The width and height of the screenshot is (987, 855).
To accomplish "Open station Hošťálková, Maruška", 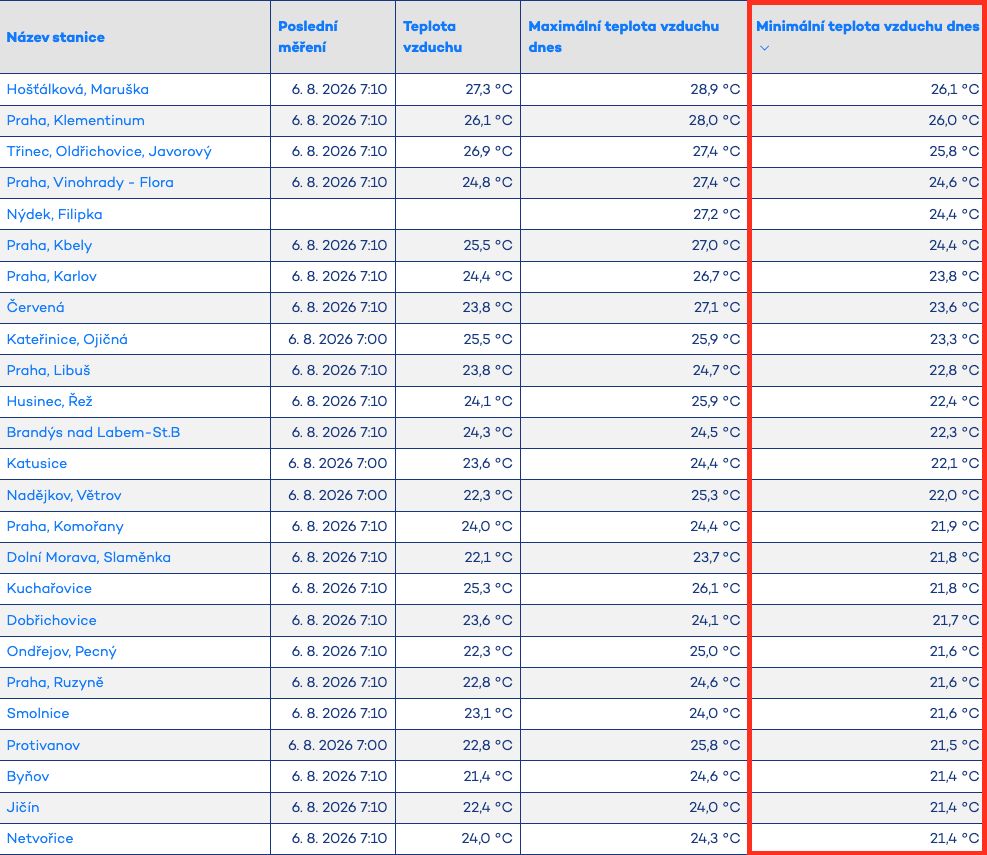I will tap(77, 89).
